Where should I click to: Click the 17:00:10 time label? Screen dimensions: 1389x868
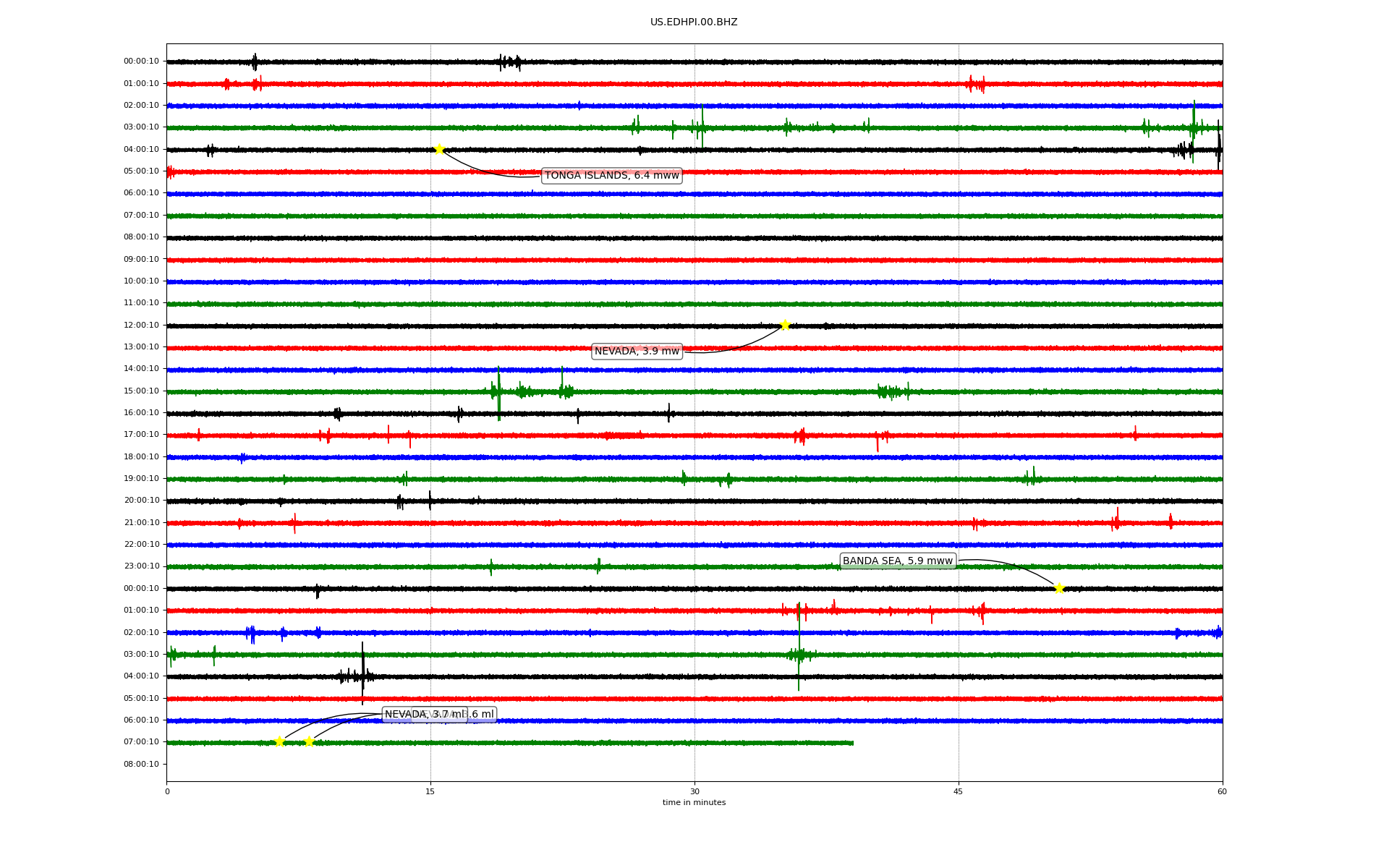click(x=141, y=435)
